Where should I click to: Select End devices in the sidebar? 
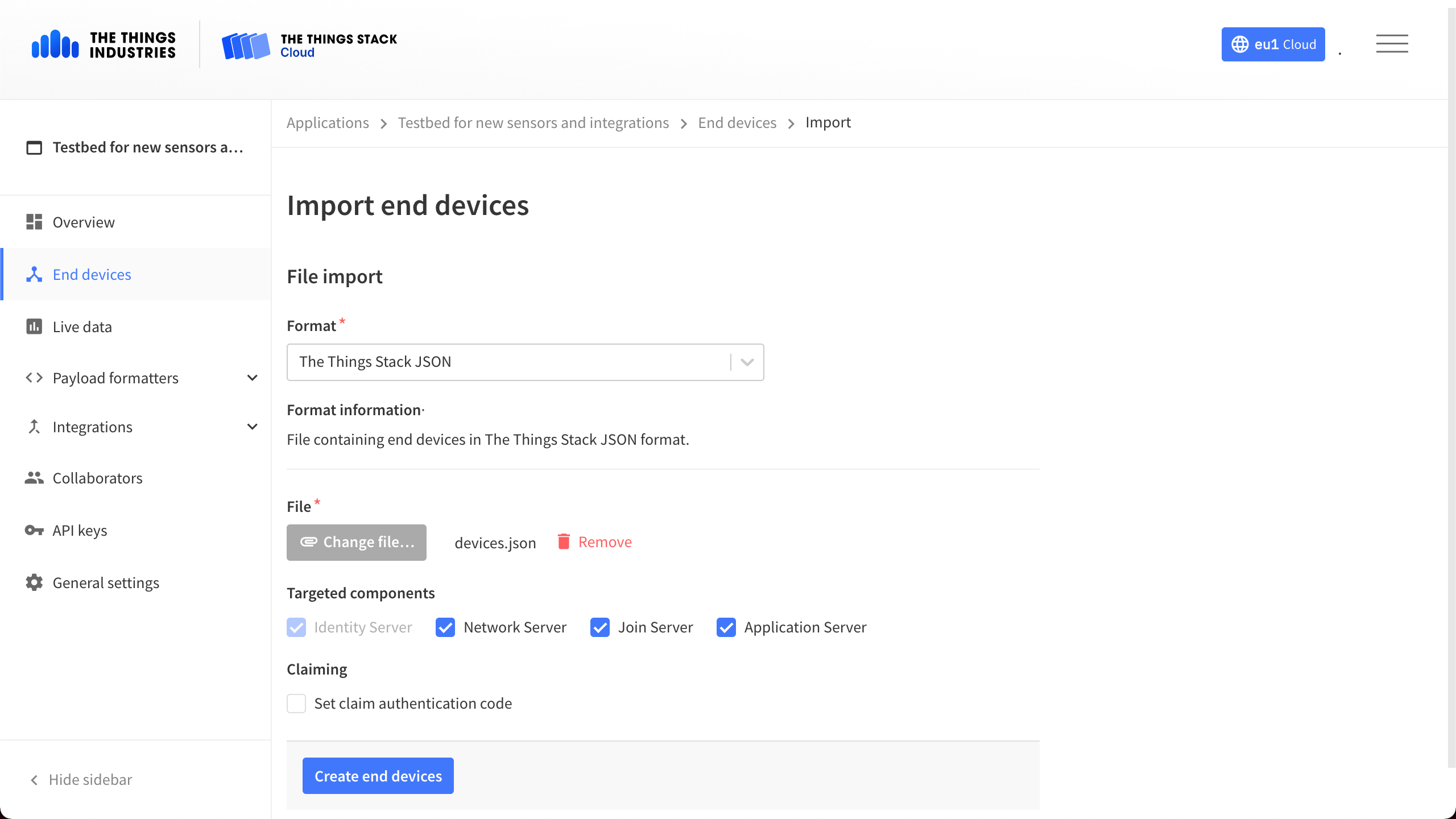[136, 274]
